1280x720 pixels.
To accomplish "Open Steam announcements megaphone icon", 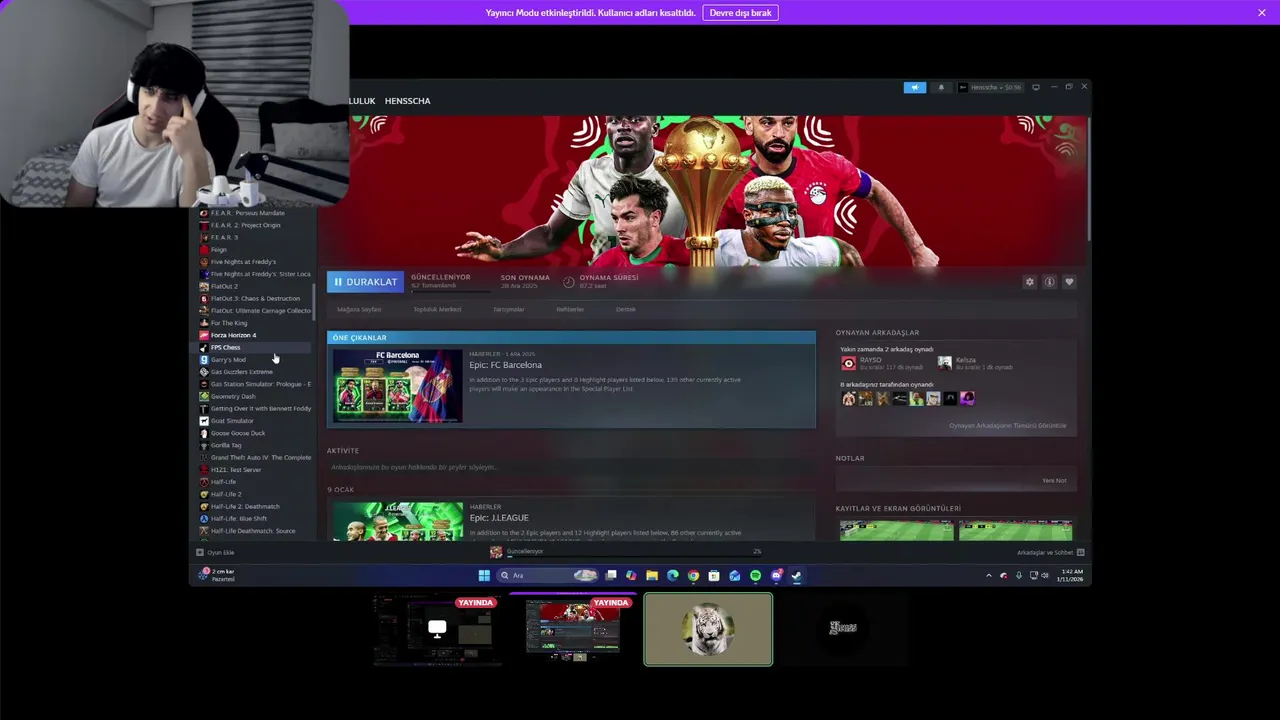I will pyautogui.click(x=915, y=87).
